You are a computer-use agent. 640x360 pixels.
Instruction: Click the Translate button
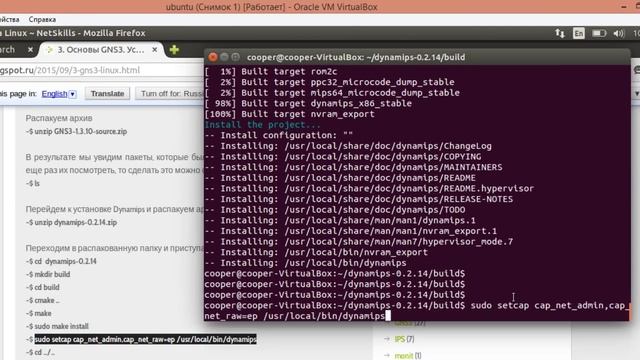(107, 93)
